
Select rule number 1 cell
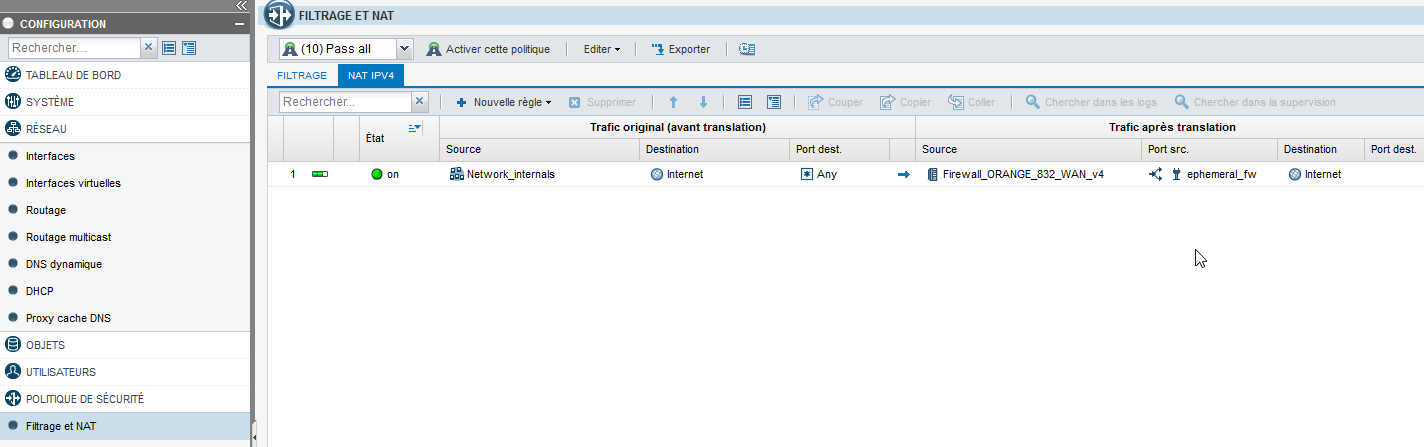pos(293,174)
